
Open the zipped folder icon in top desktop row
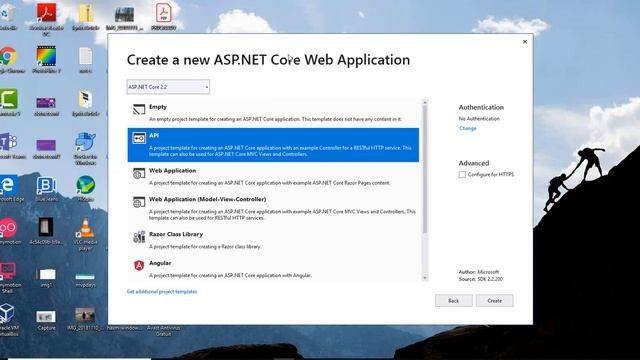point(85,12)
